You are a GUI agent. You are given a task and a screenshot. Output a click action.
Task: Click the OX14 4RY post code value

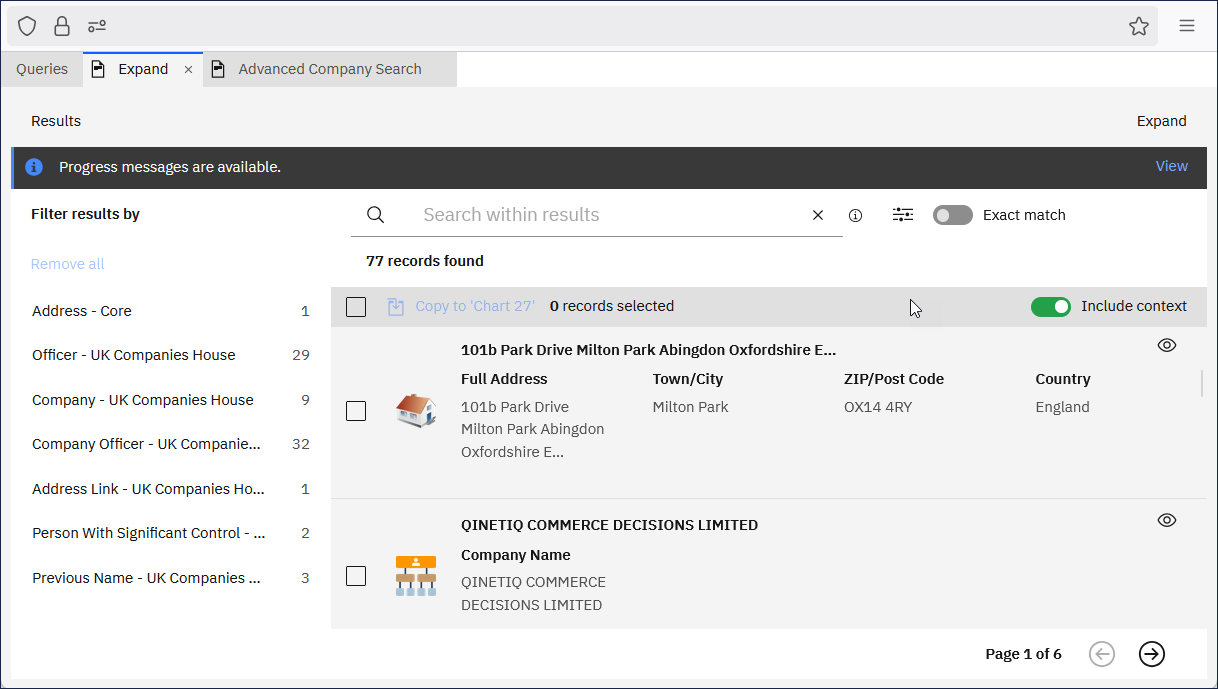coord(878,407)
